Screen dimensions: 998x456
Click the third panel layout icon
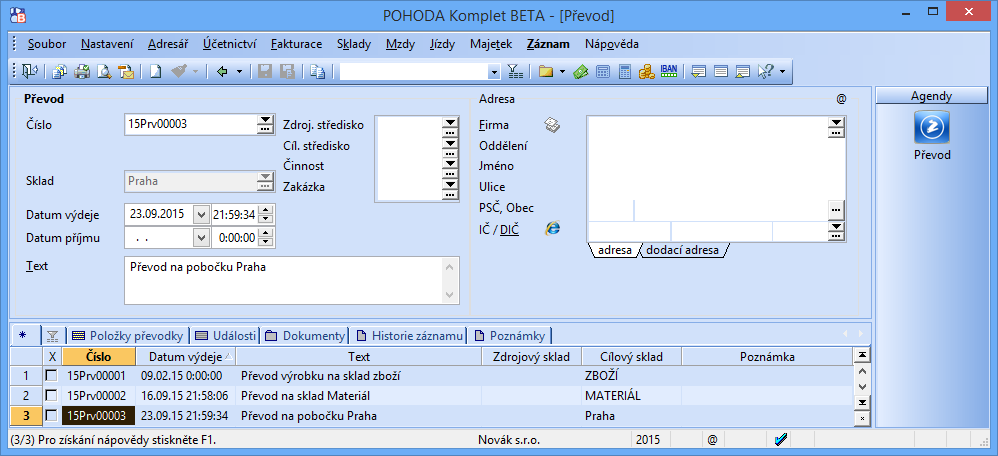[743, 72]
